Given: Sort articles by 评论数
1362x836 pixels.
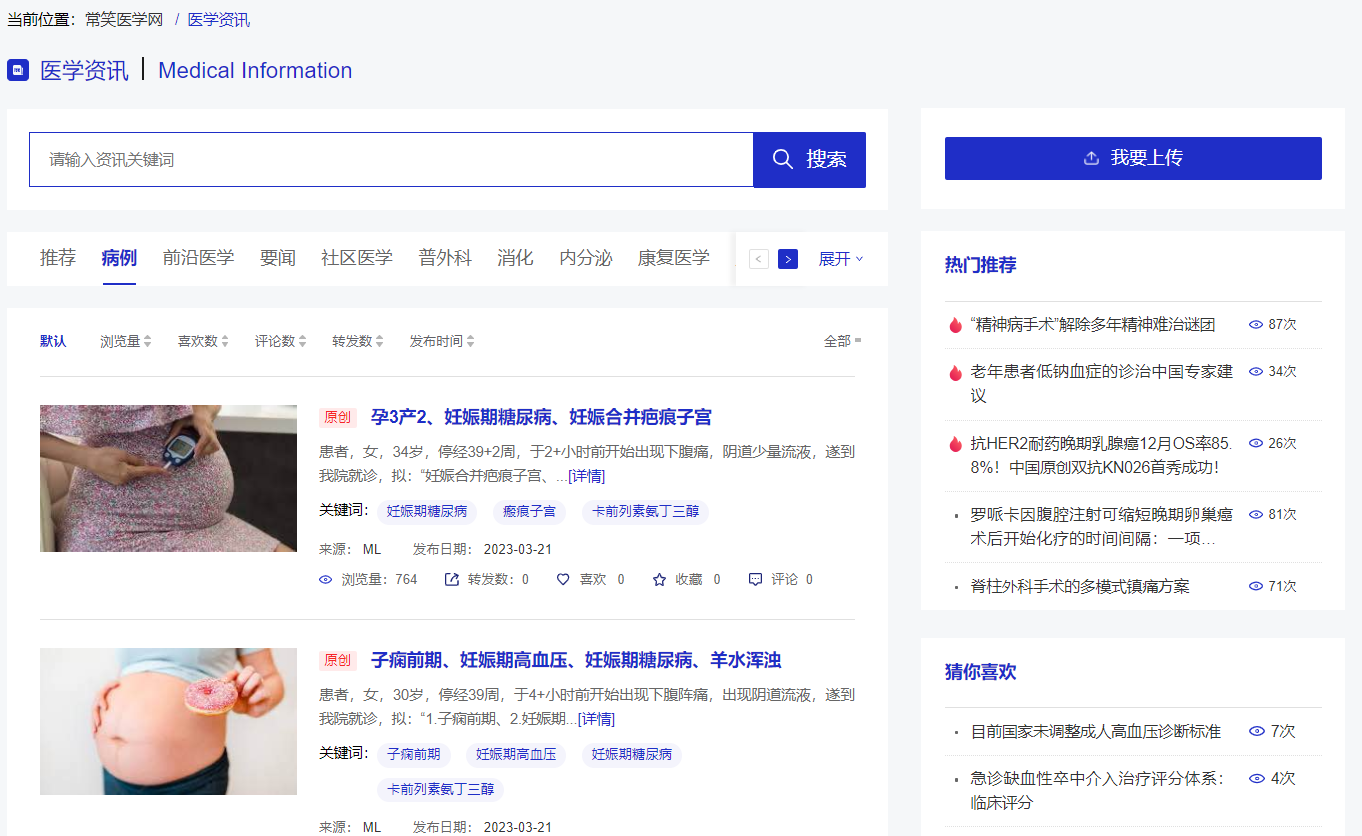Looking at the screenshot, I should [280, 341].
